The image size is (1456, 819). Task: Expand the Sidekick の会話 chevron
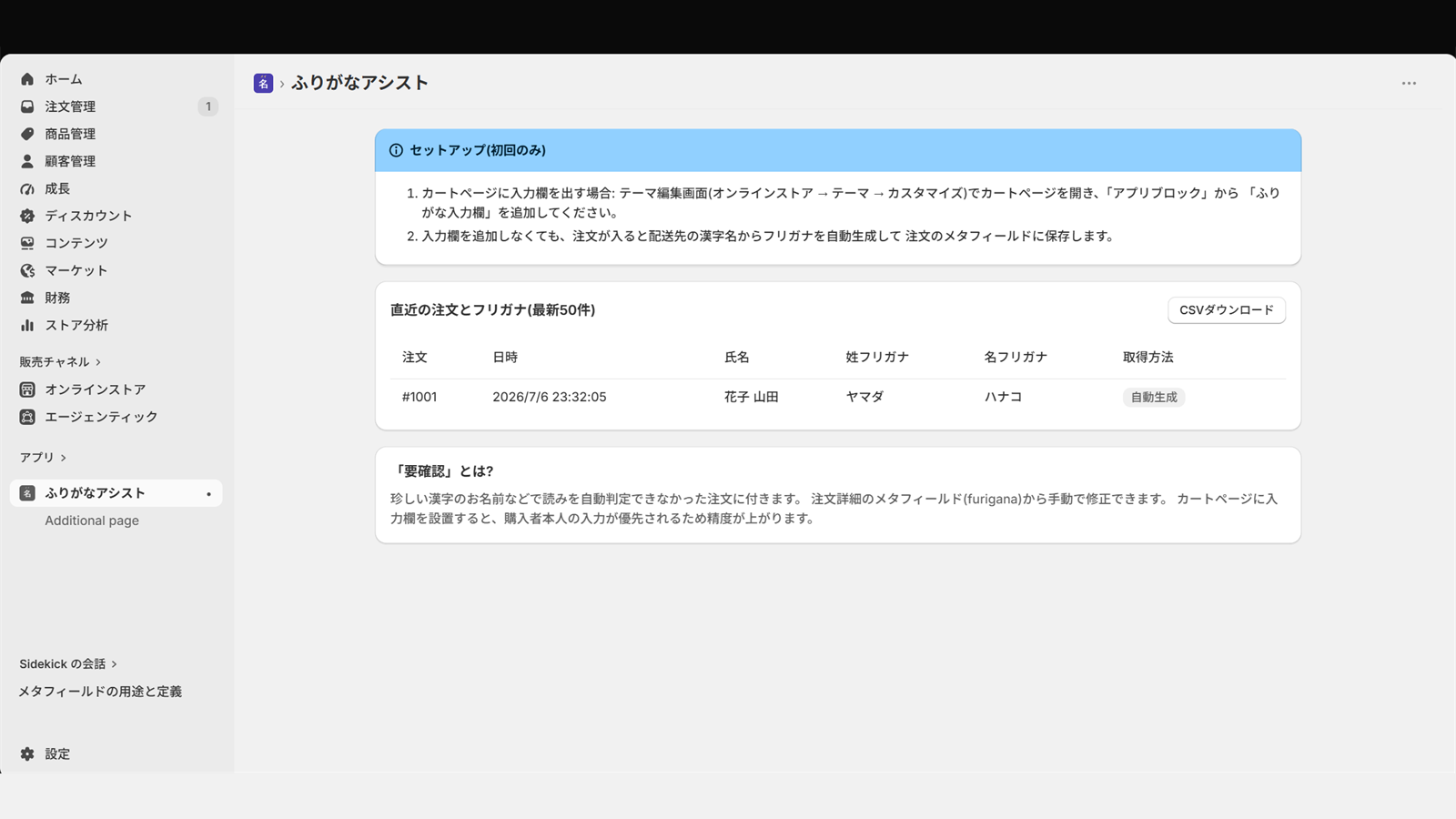pyautogui.click(x=114, y=664)
